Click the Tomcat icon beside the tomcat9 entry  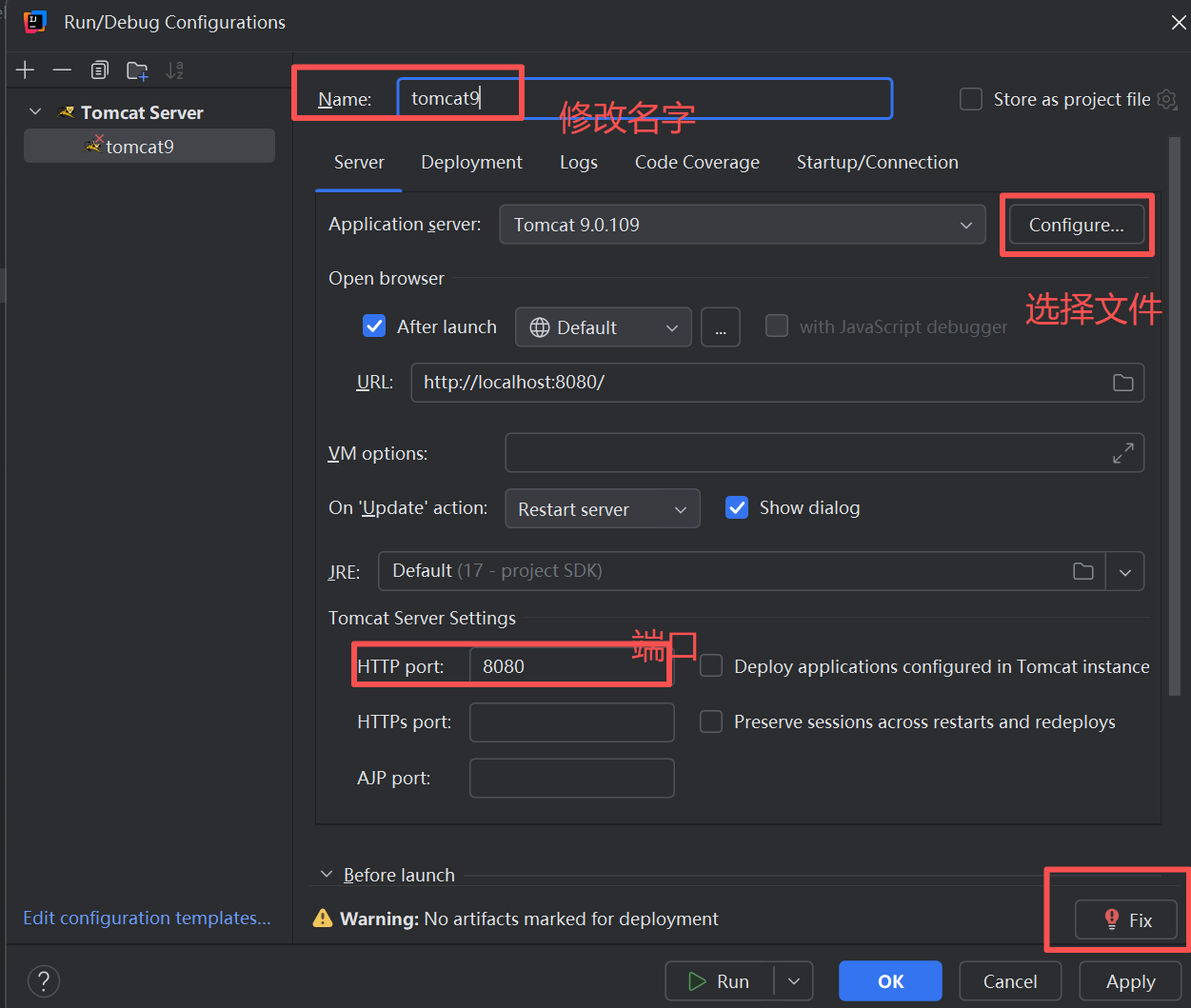93,145
